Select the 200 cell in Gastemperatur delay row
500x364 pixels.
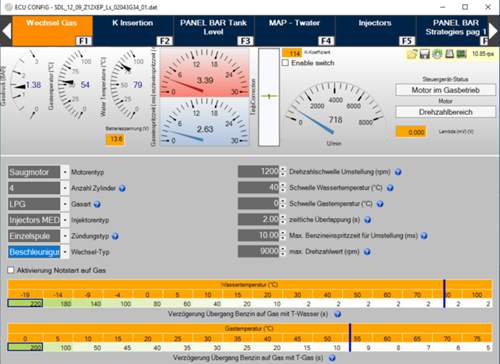(x=25, y=348)
